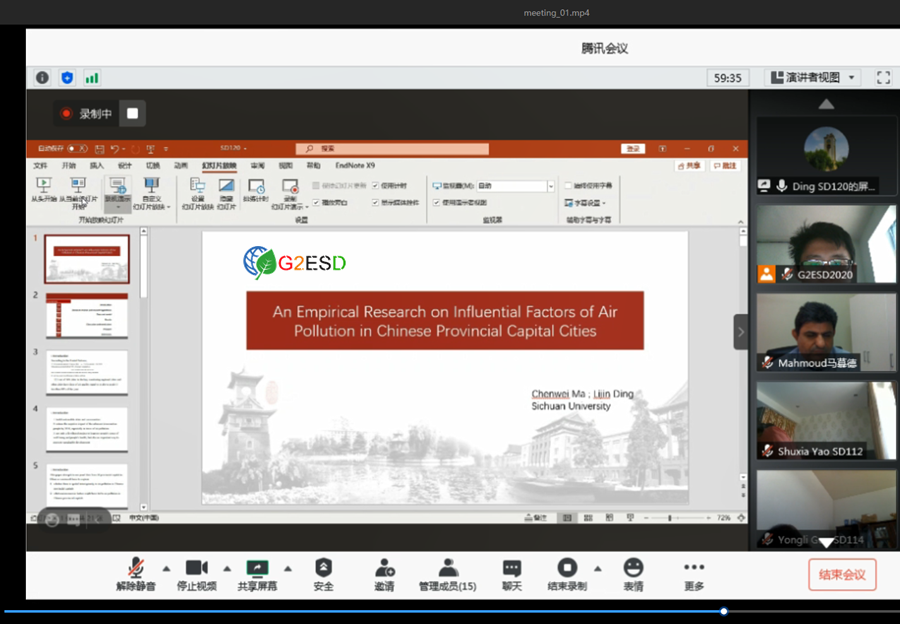Click the fullscreen icon beside 演讲者视图

883,77
